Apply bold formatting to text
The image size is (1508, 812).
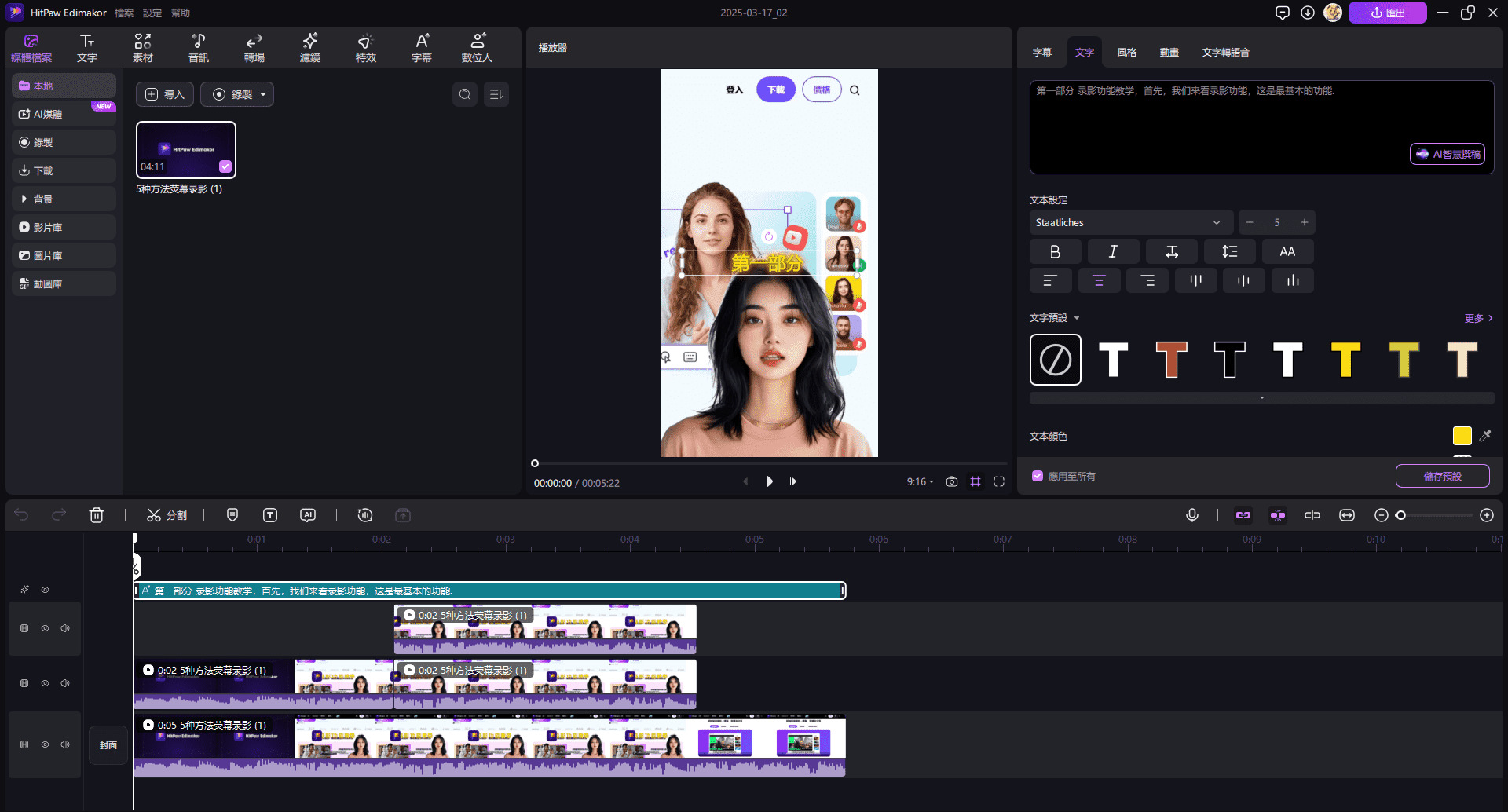click(1055, 251)
